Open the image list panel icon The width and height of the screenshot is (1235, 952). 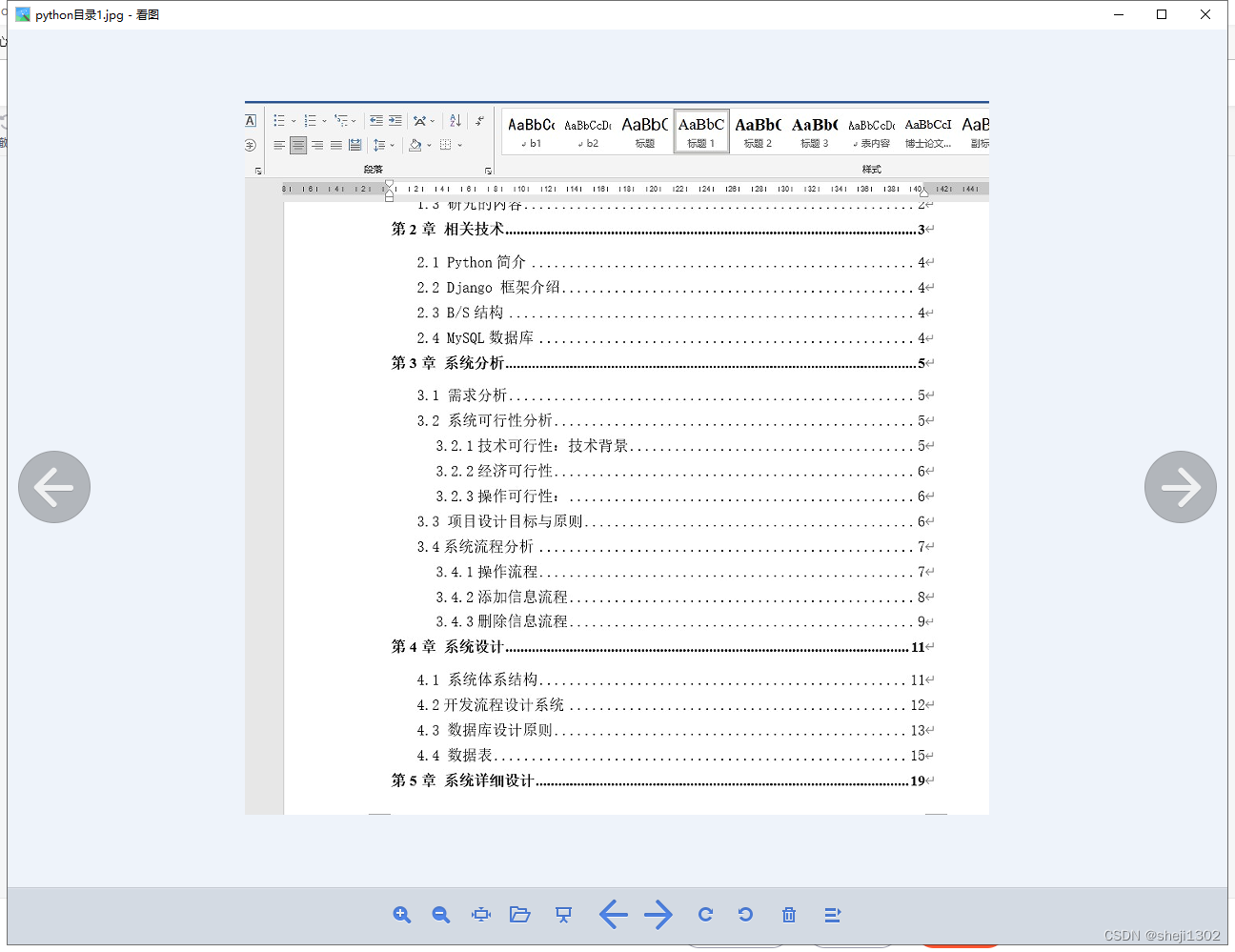click(x=832, y=915)
